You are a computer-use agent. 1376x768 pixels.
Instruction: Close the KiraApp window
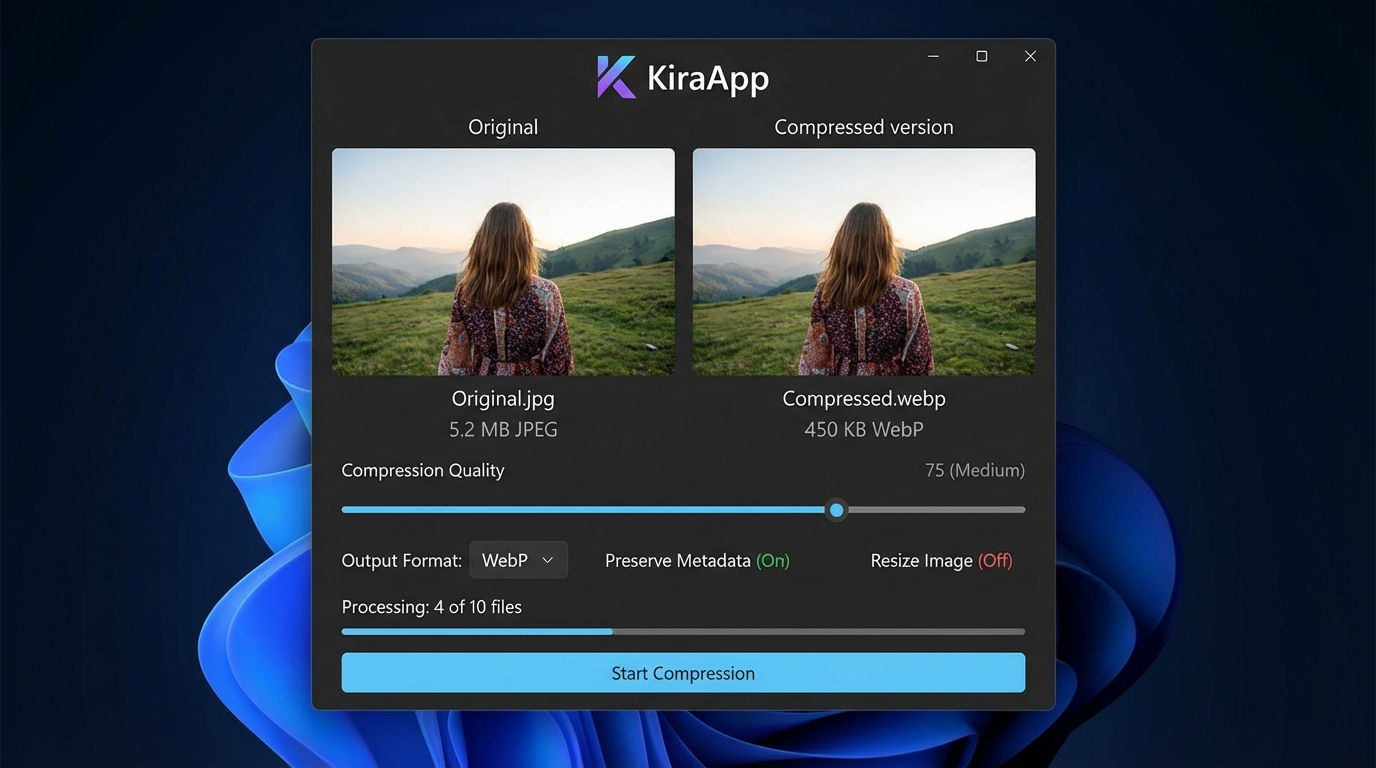click(x=1030, y=57)
